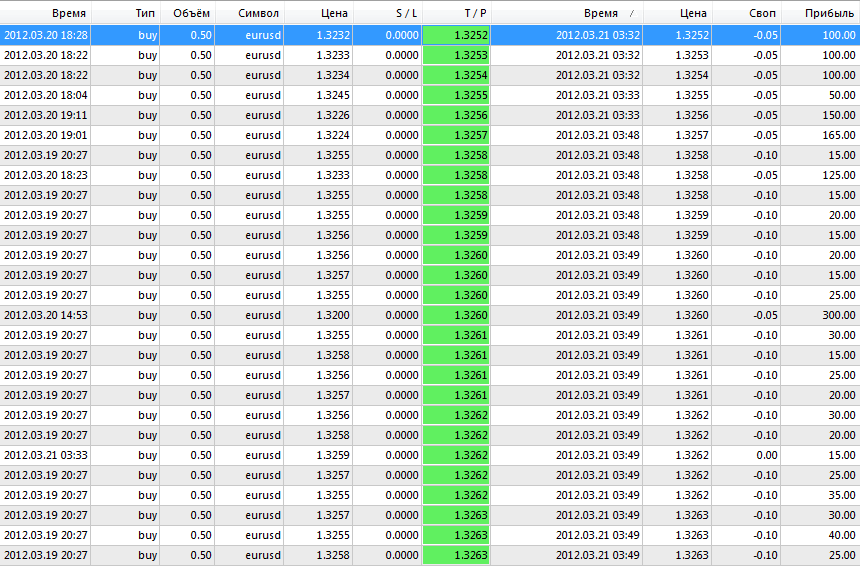Click swap -0.05 in the row with profit 300.00
This screenshot has height=566, width=860.
tap(765, 315)
